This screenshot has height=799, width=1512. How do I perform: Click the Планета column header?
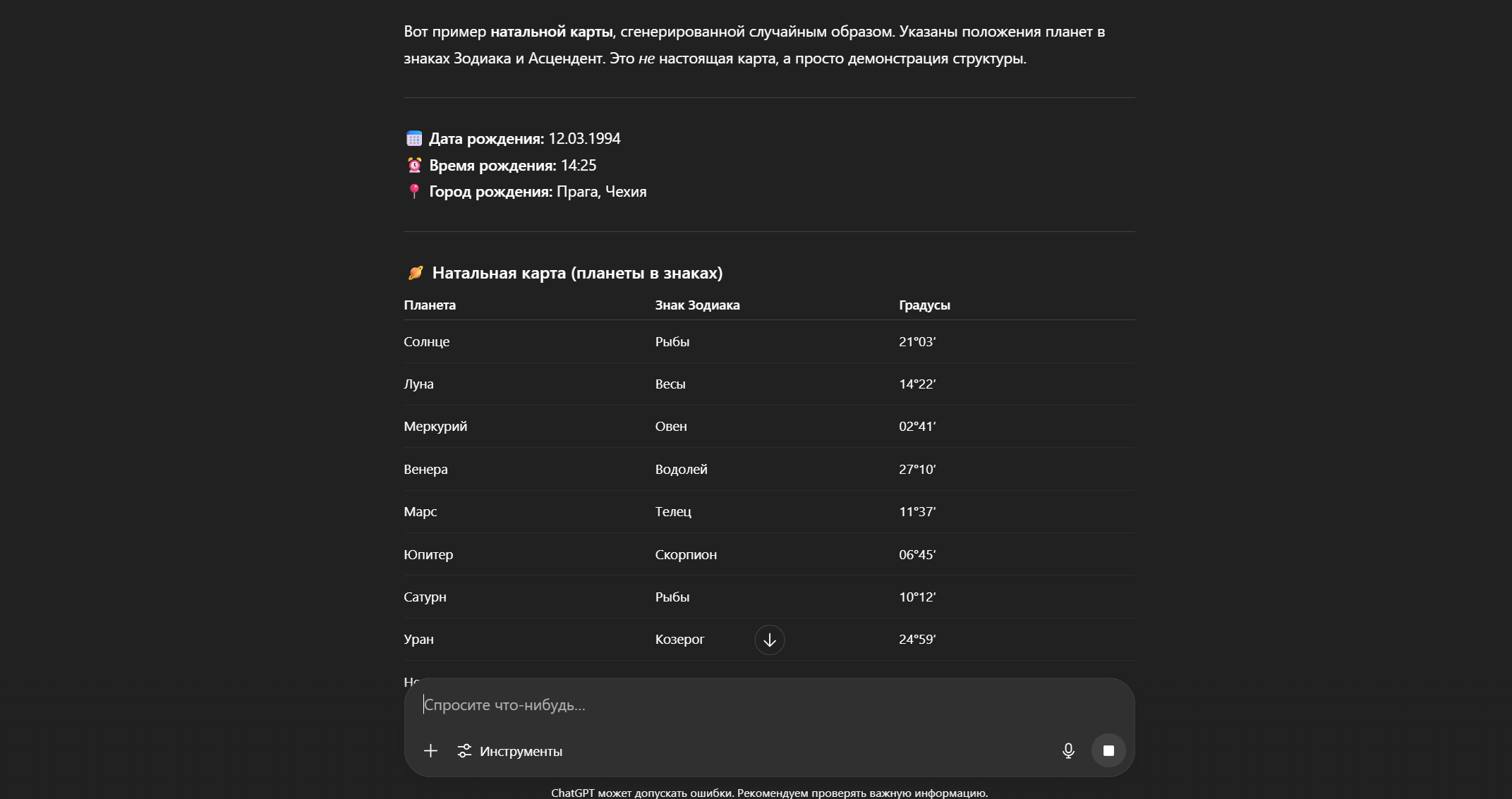click(x=430, y=305)
